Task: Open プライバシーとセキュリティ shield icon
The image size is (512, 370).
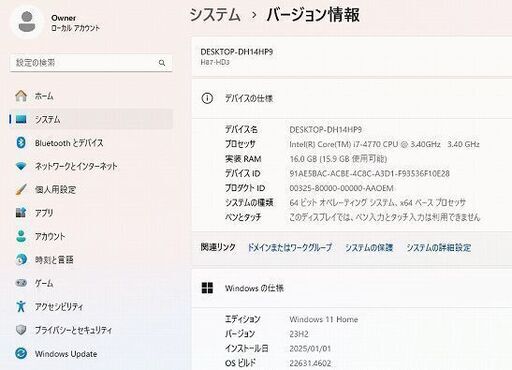Action: 21,330
